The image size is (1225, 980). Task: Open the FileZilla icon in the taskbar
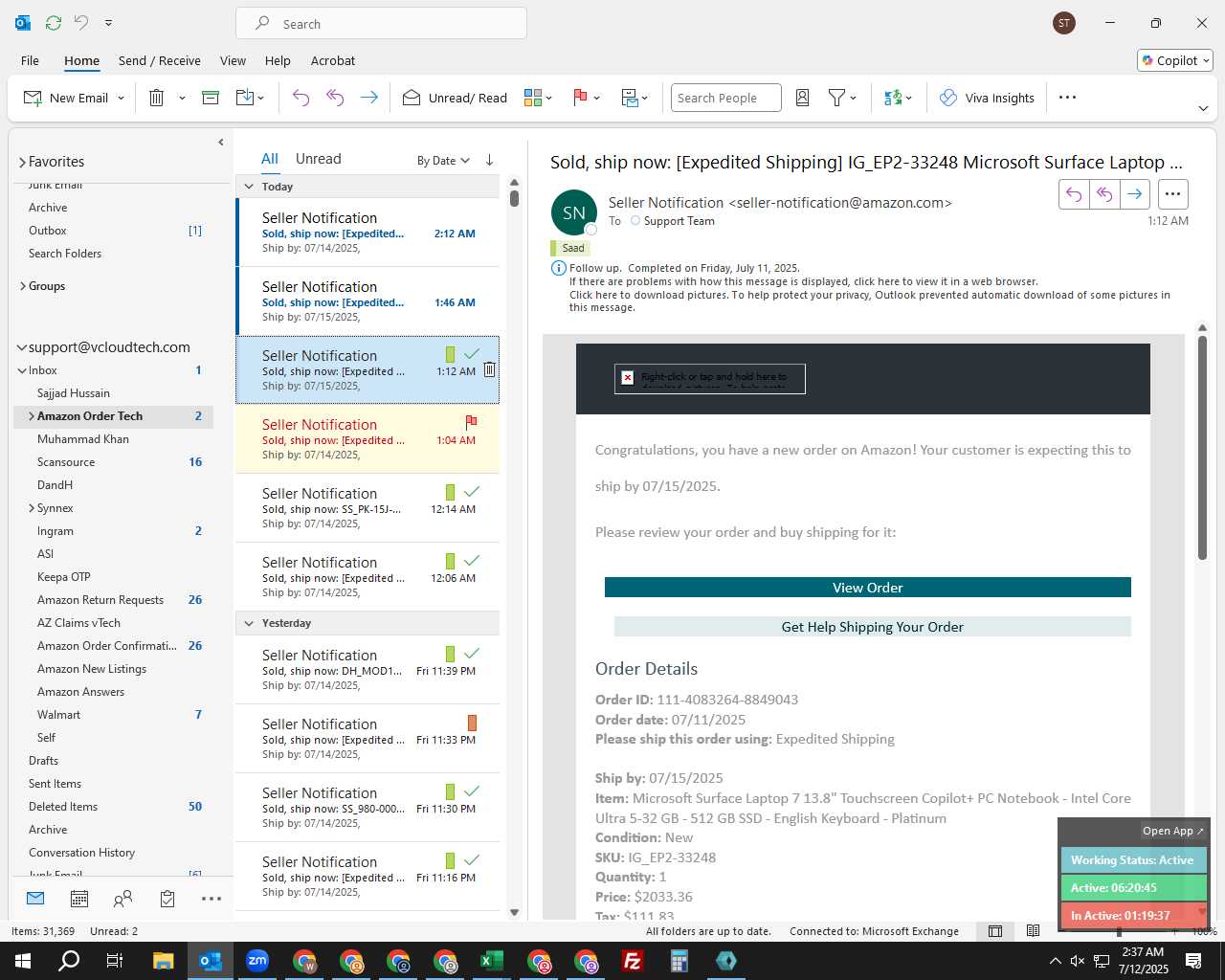coord(633,961)
